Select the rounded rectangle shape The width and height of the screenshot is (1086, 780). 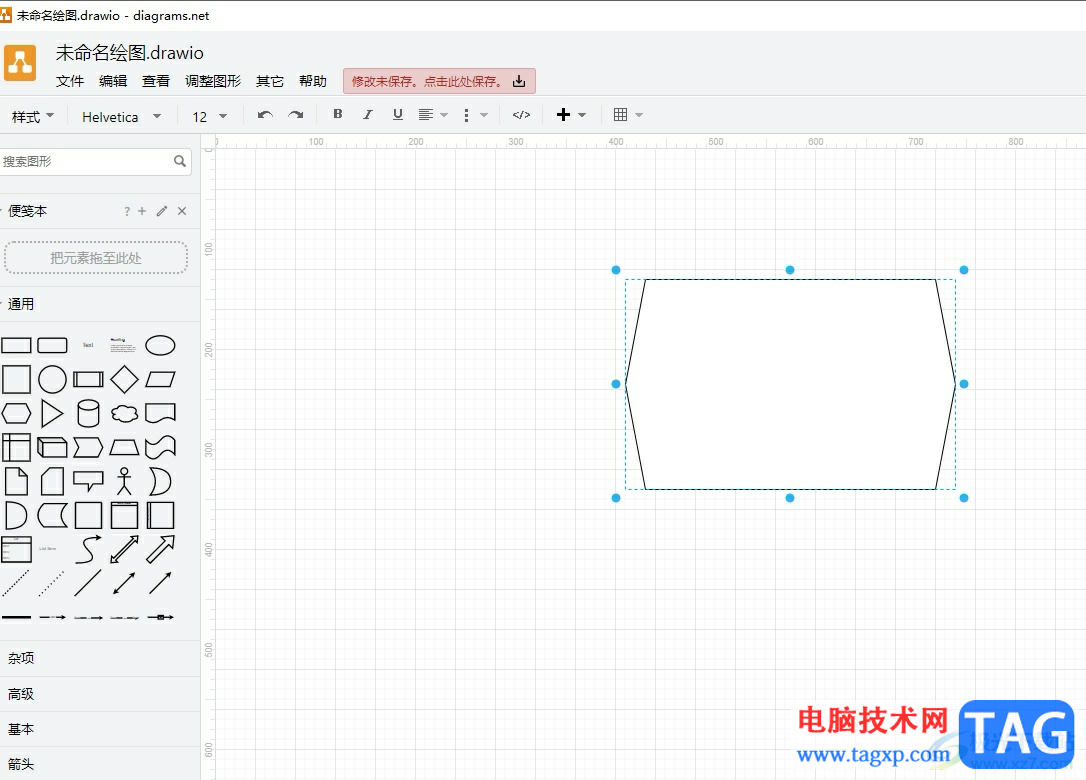click(52, 345)
